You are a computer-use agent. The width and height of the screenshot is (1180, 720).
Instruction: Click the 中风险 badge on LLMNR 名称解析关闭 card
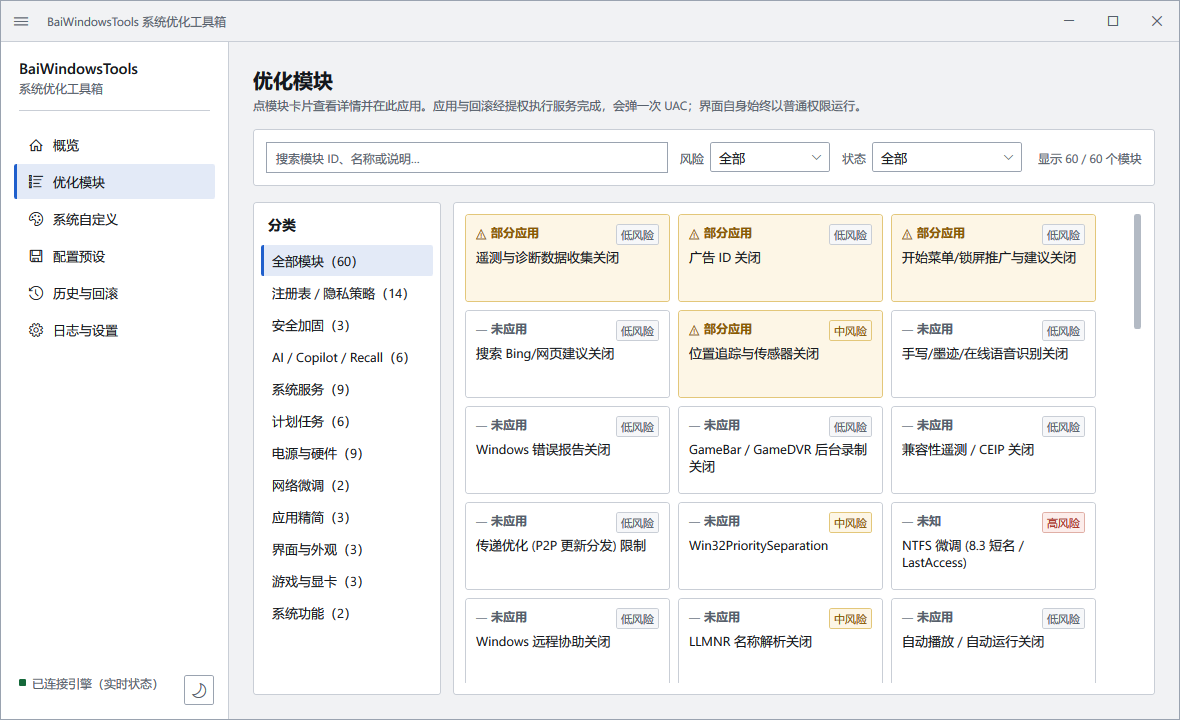click(850, 619)
